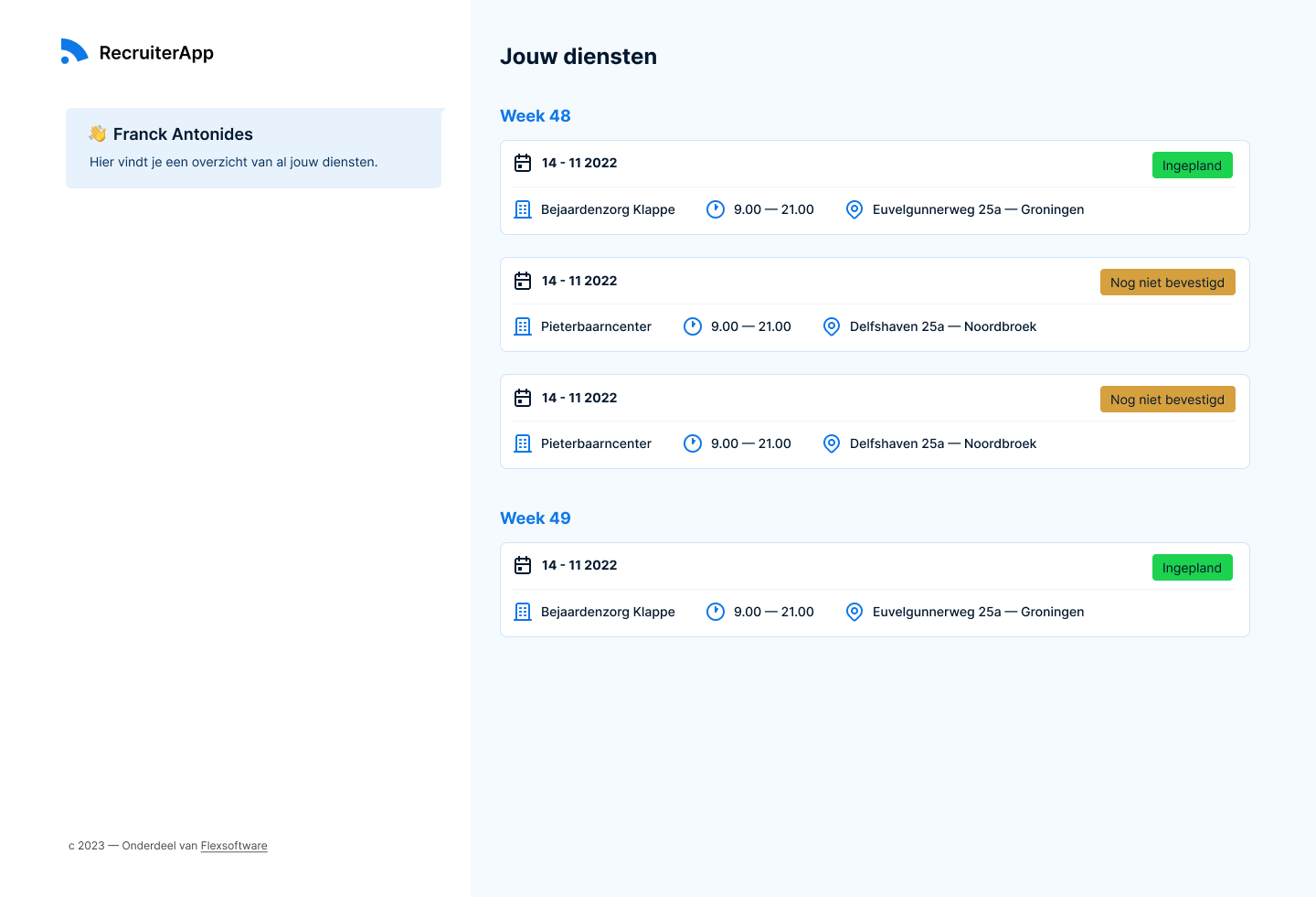Click building icon on the third Week 48 shift
Screen dimensions: 1316x897
coord(523,443)
